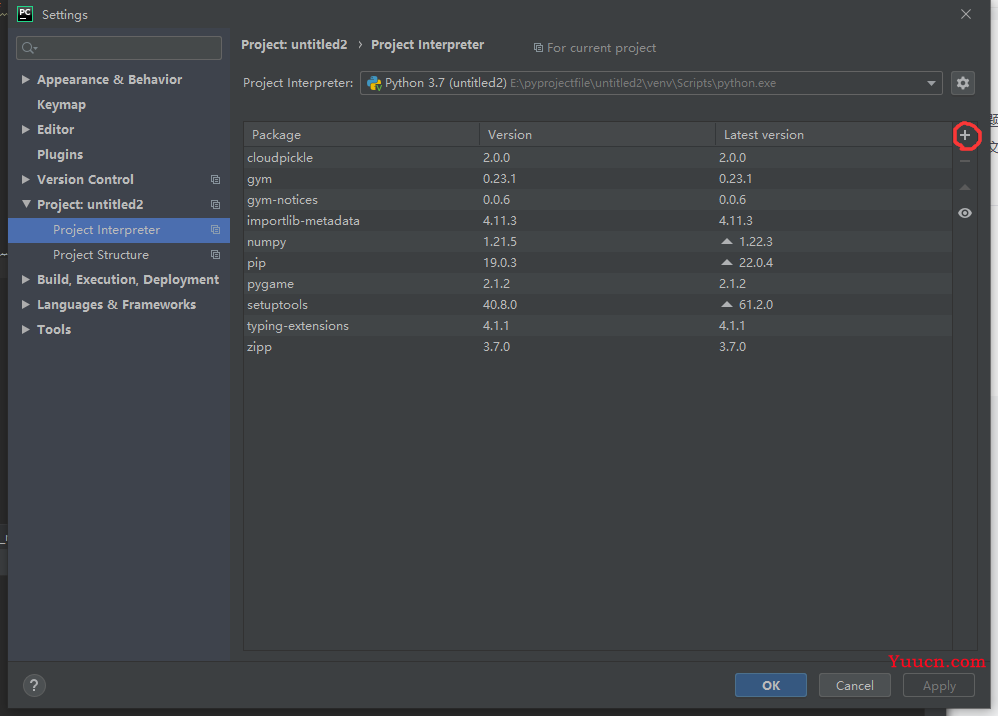
Task: Click the copy icon beside Version Control
Action: pyautogui.click(x=216, y=179)
